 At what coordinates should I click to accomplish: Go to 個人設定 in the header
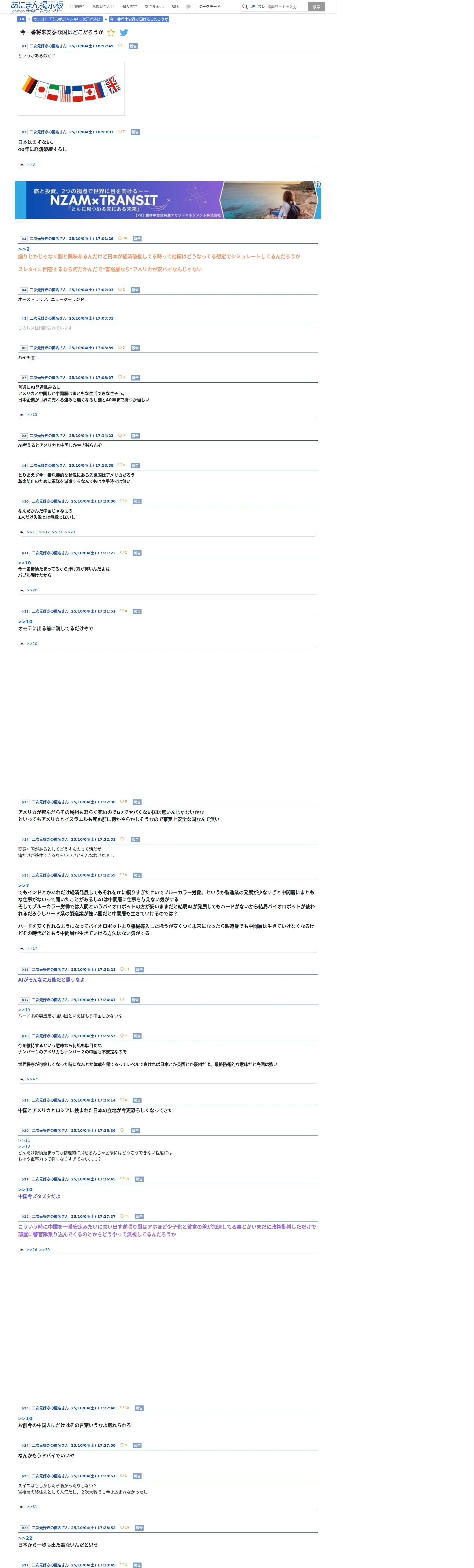pyautogui.click(x=129, y=7)
